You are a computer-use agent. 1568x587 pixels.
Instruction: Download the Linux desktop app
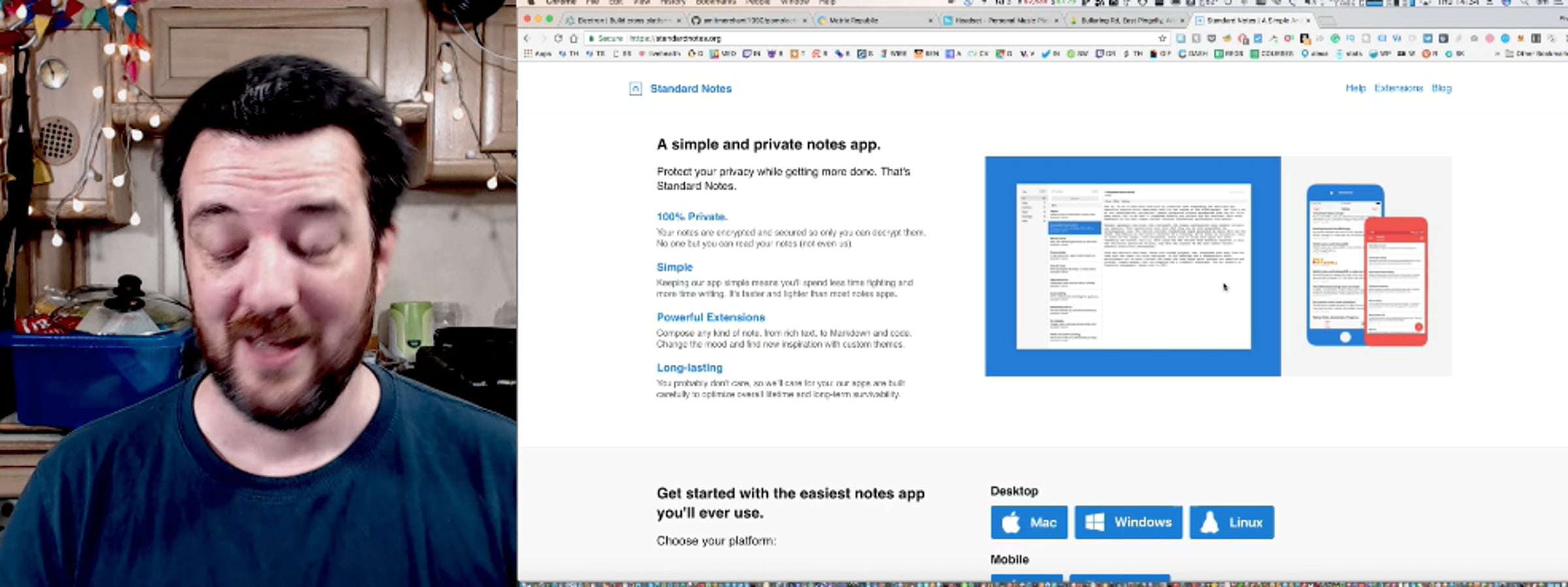tap(1232, 522)
